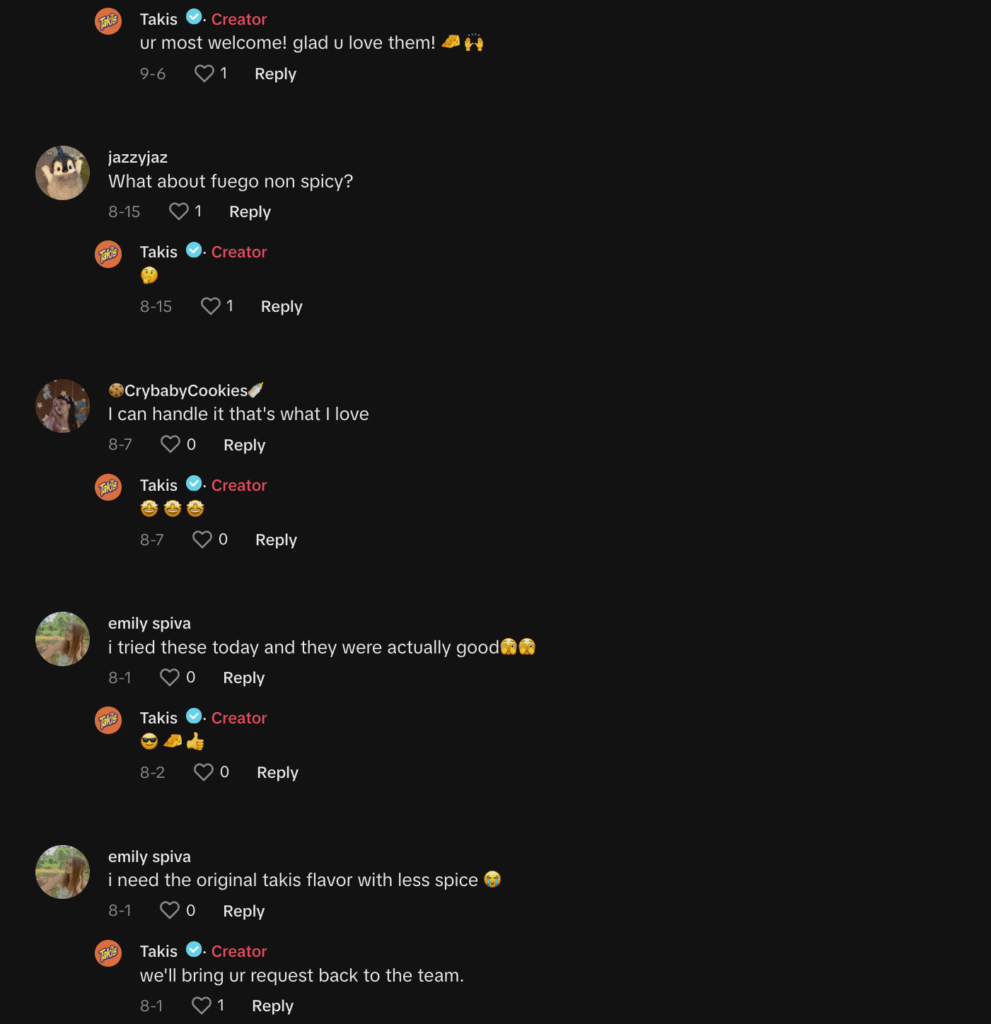Open CrybabyCookies' profile picture

pyautogui.click(x=62, y=406)
